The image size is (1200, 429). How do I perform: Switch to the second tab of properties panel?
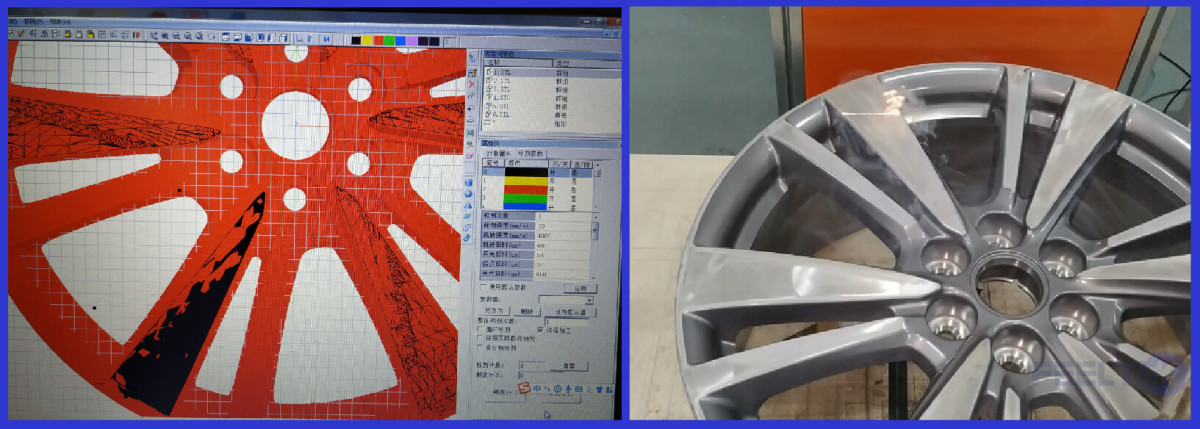coord(531,153)
